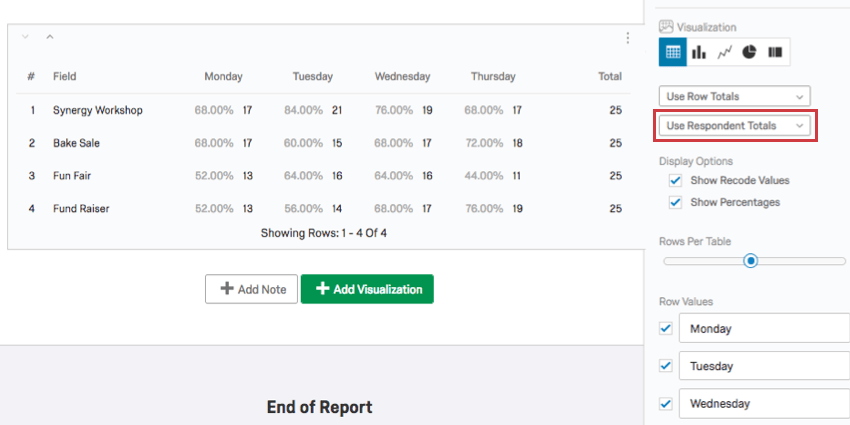The width and height of the screenshot is (850, 425).
Task: Switch to pie chart visualization
Action: [x=749, y=52]
